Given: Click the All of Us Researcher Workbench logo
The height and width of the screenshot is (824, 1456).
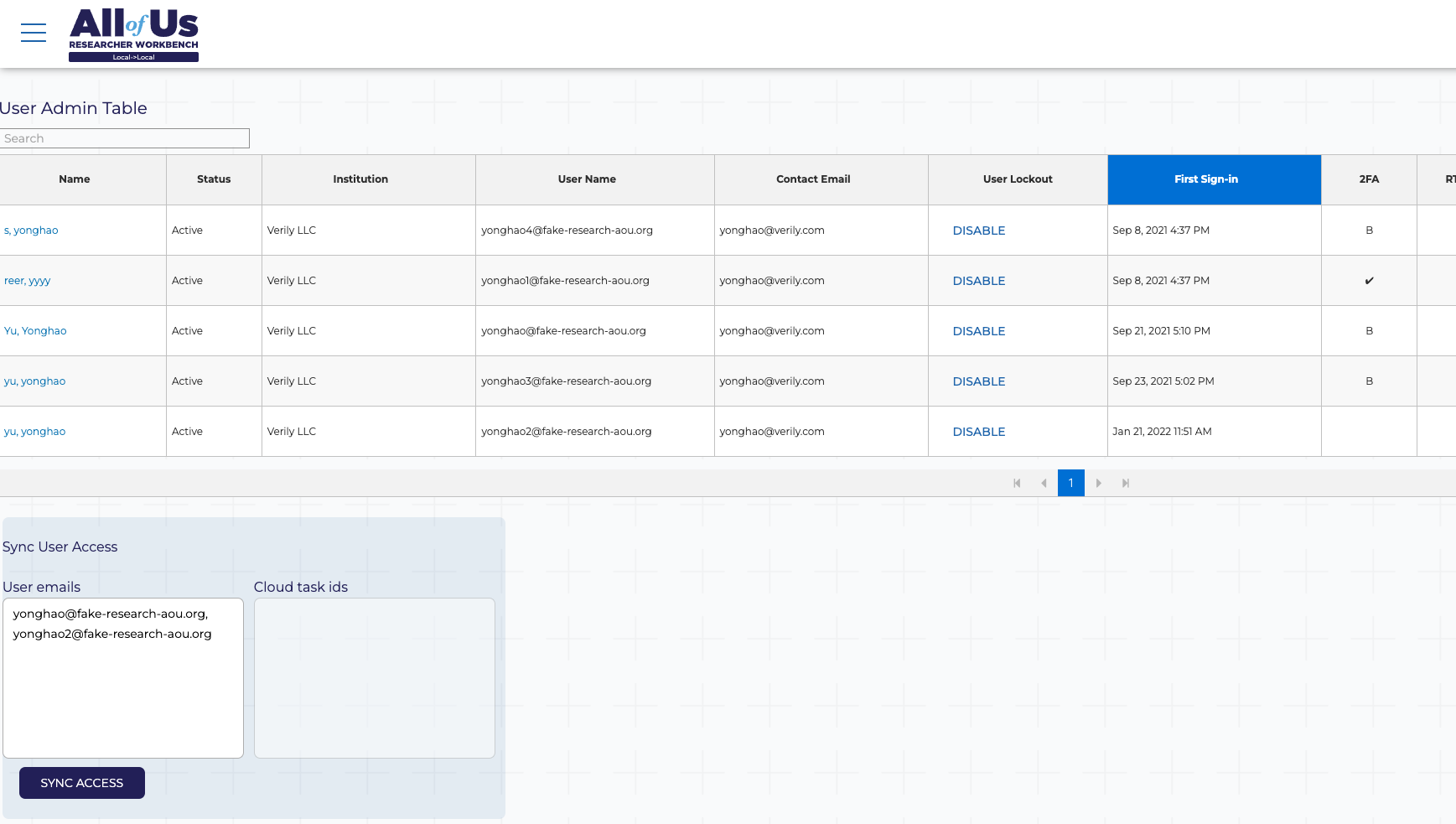Looking at the screenshot, I should point(134,34).
